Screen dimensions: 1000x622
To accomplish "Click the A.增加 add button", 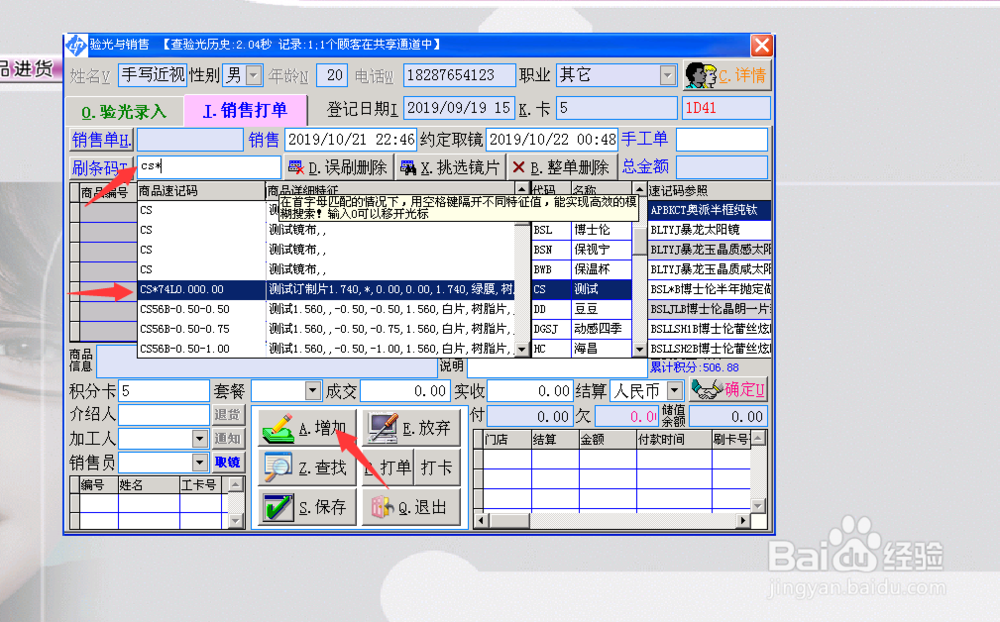I will [x=308, y=428].
